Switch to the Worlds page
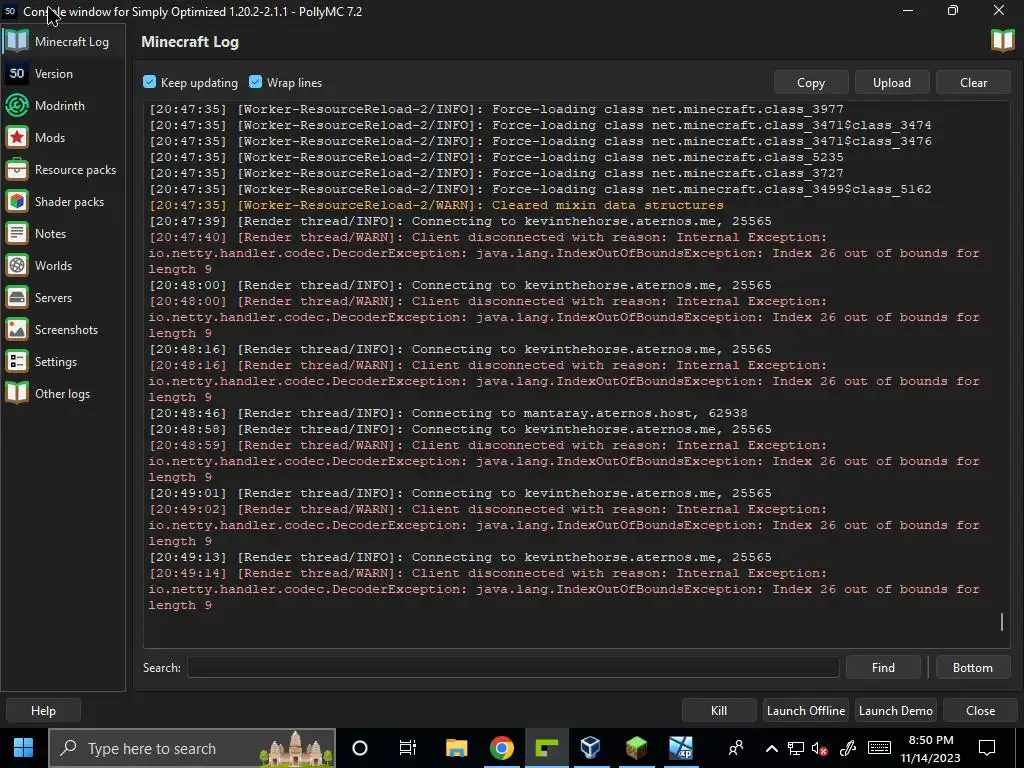Screen dimensions: 1024x768 [x=63, y=265]
